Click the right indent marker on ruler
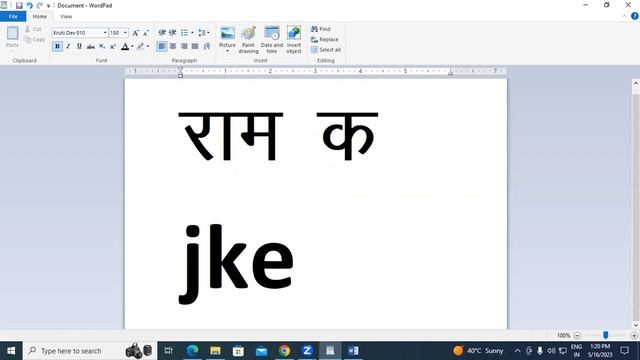The image size is (640, 360). (450, 73)
